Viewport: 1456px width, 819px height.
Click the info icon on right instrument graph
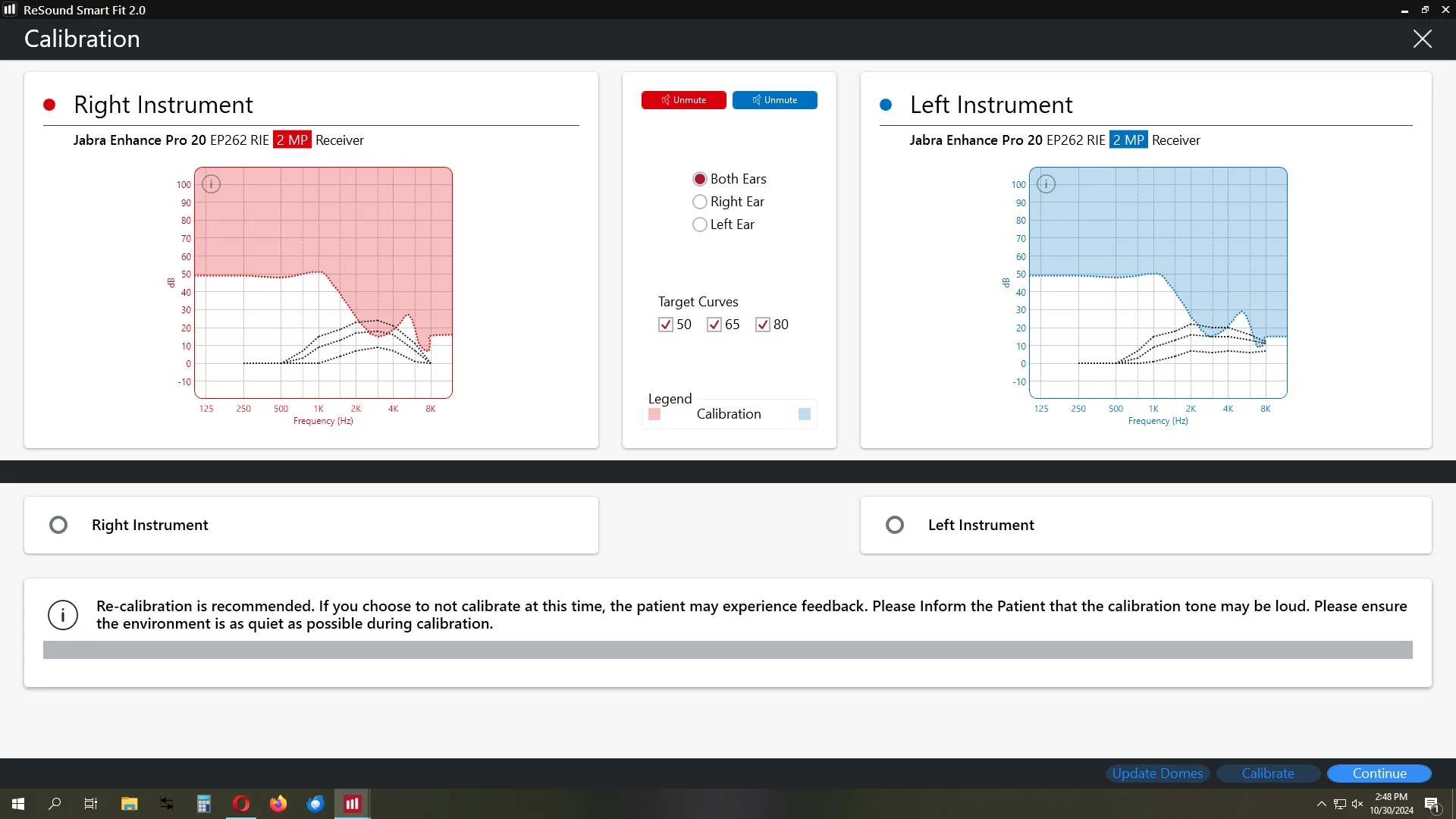point(212,184)
